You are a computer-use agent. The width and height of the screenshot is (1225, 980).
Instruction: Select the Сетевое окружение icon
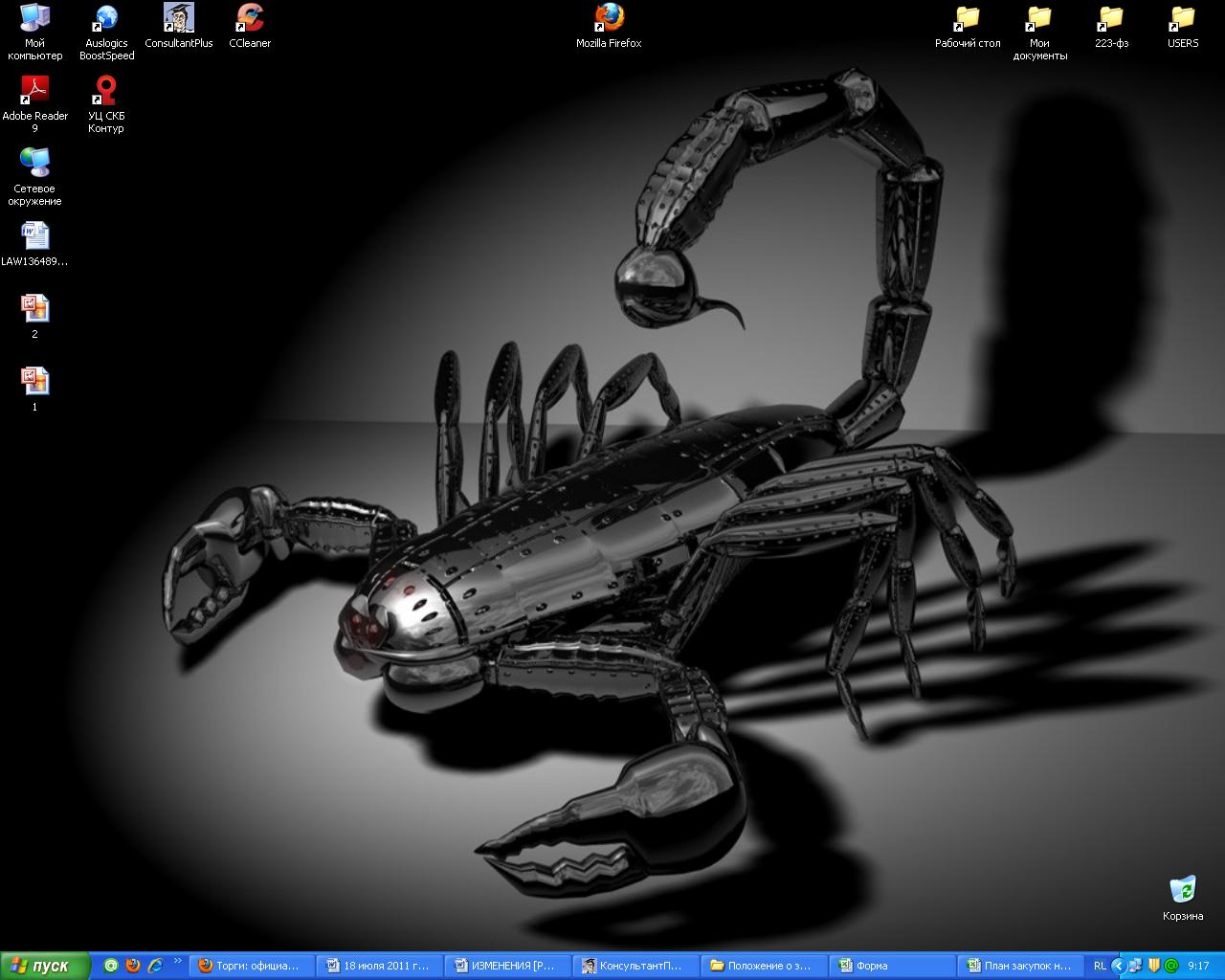(x=35, y=165)
